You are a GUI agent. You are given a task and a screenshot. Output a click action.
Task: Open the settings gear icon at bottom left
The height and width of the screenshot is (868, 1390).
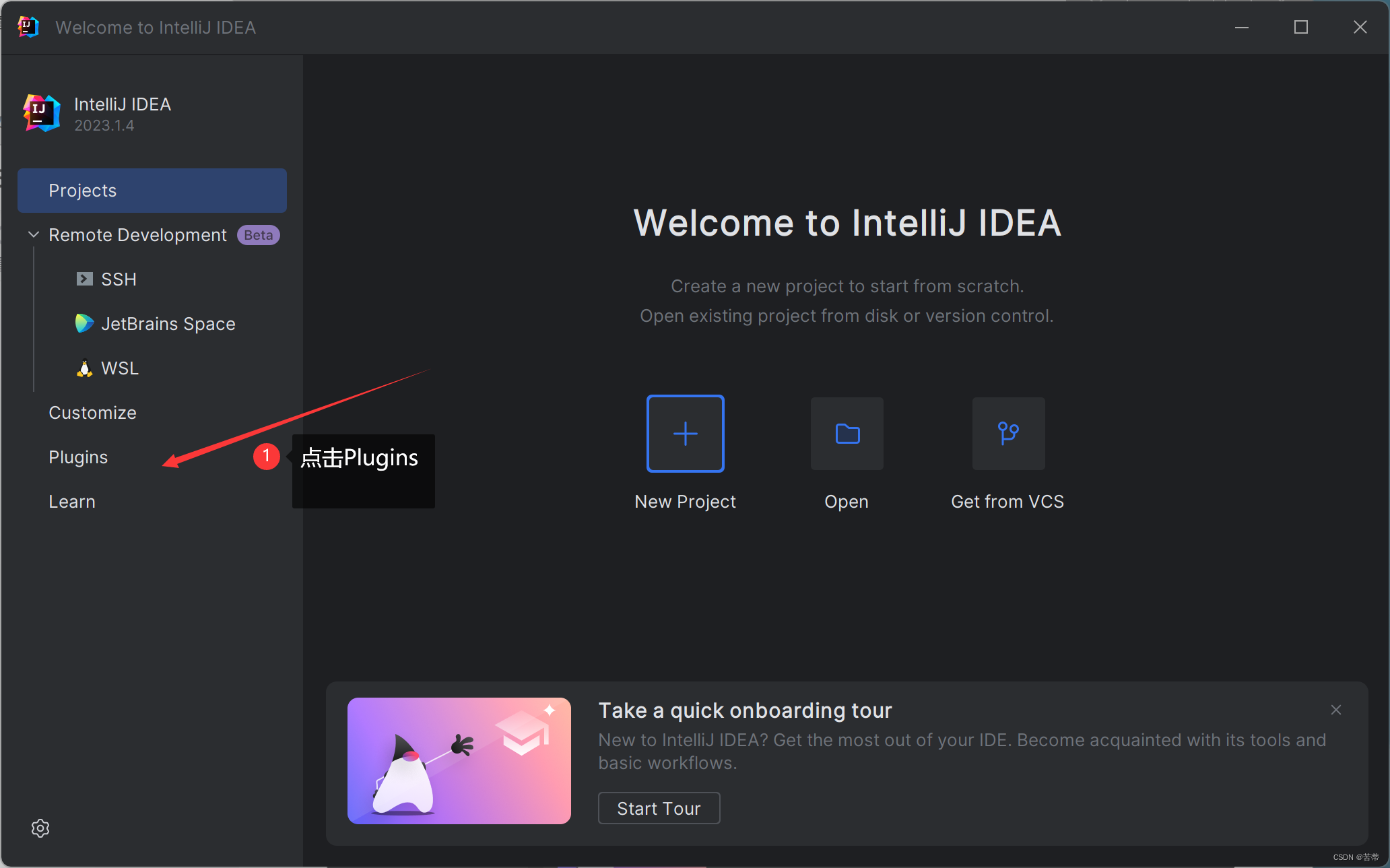coord(40,828)
